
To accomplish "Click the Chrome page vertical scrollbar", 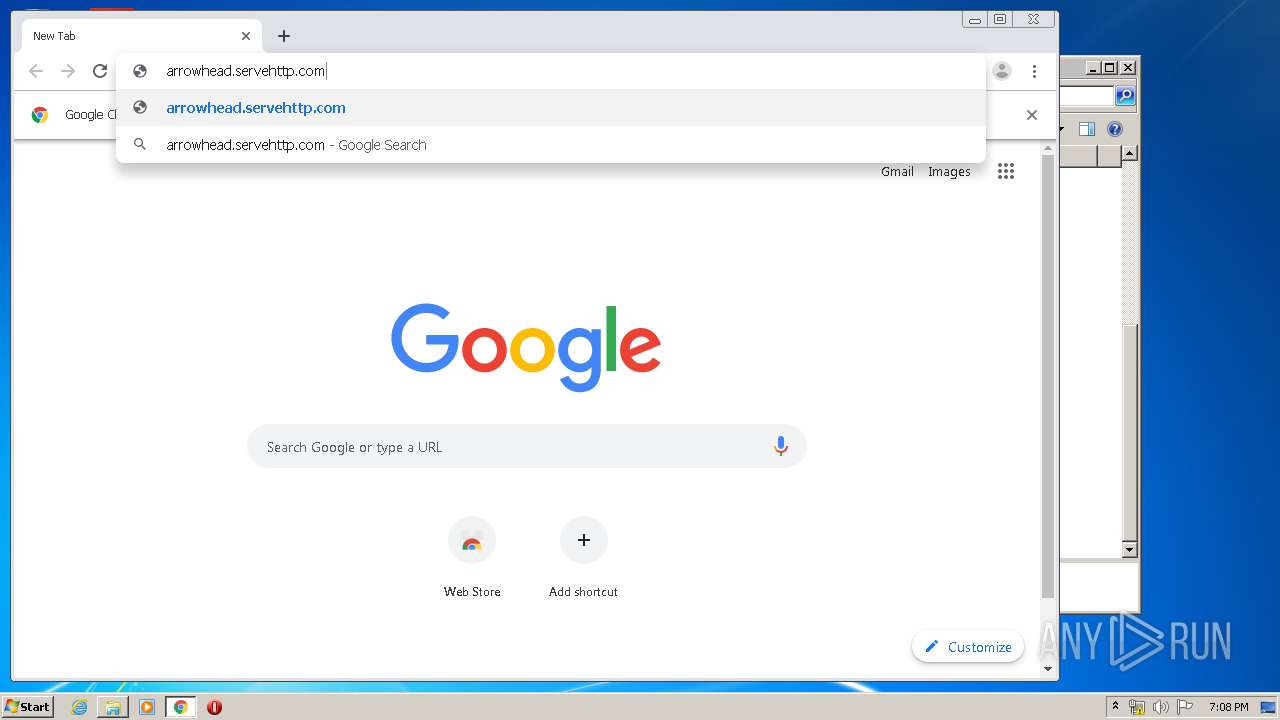I will [x=1048, y=376].
